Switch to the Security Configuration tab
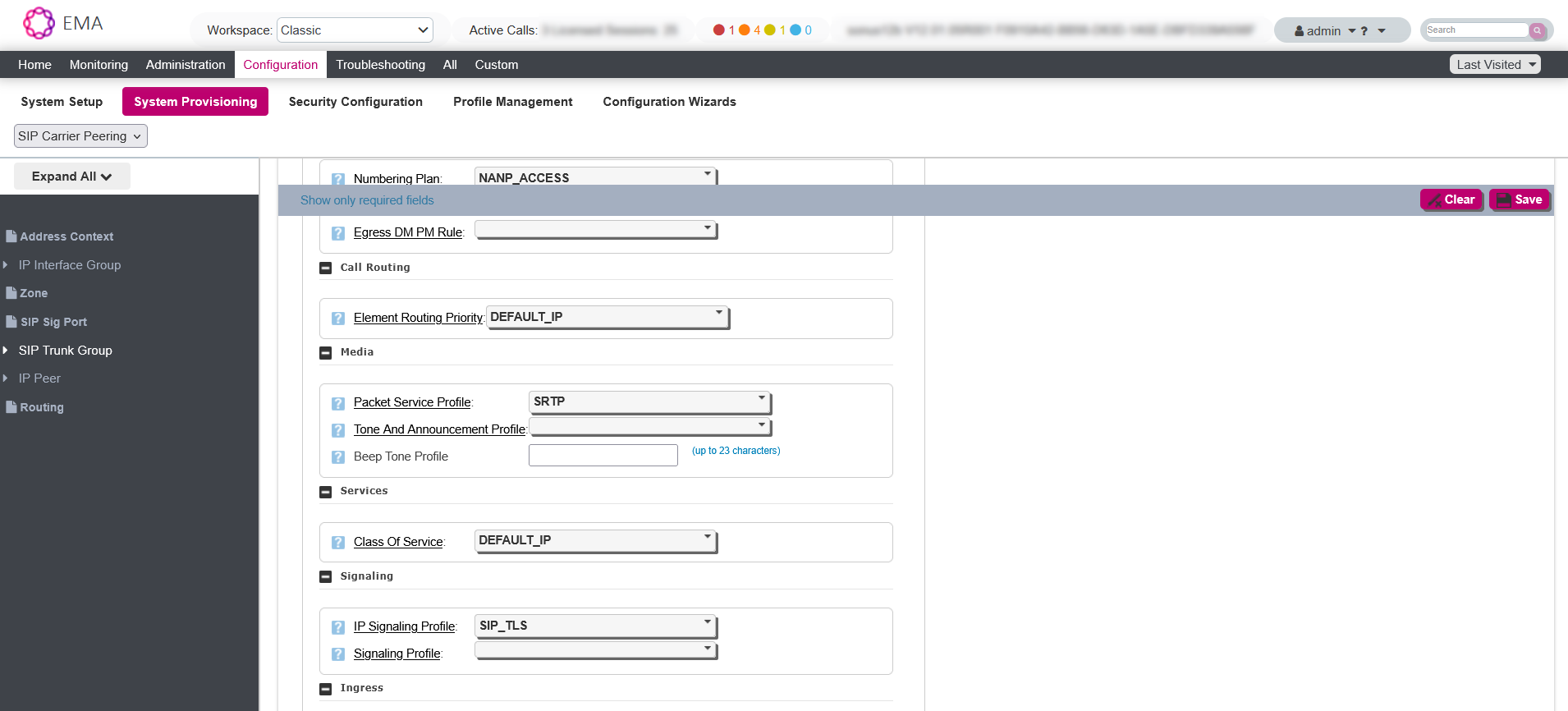This screenshot has width=1568, height=711. pyautogui.click(x=355, y=102)
